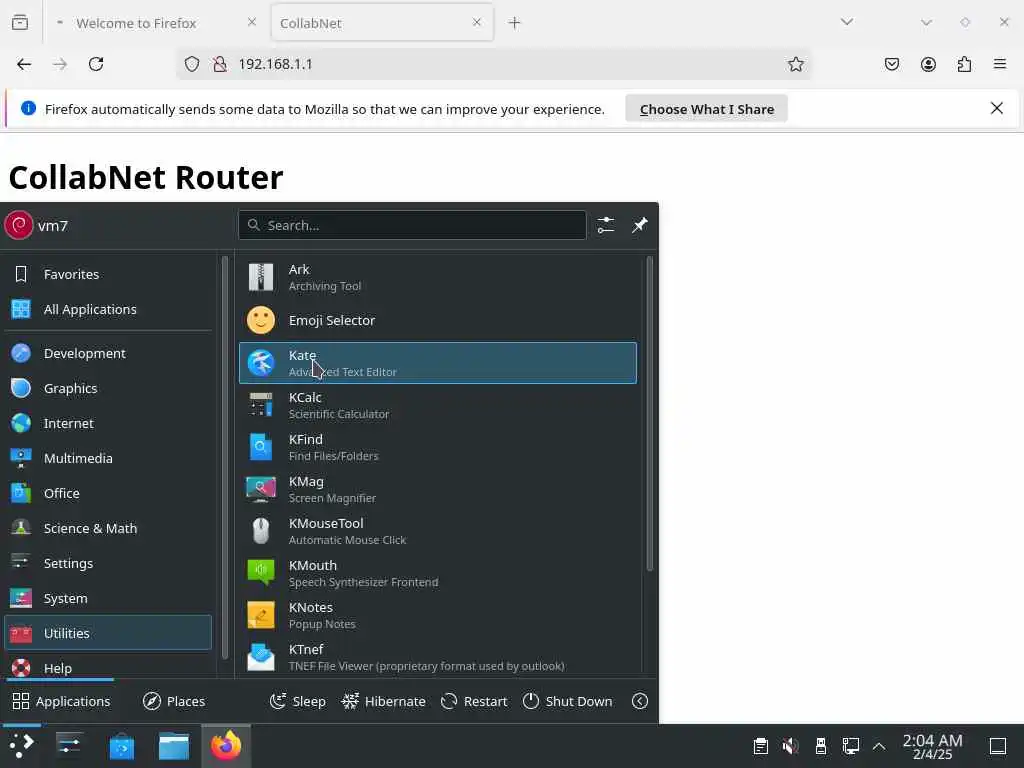The image size is (1024, 768).
Task: Open Science & Math category
Action: (x=108, y=528)
